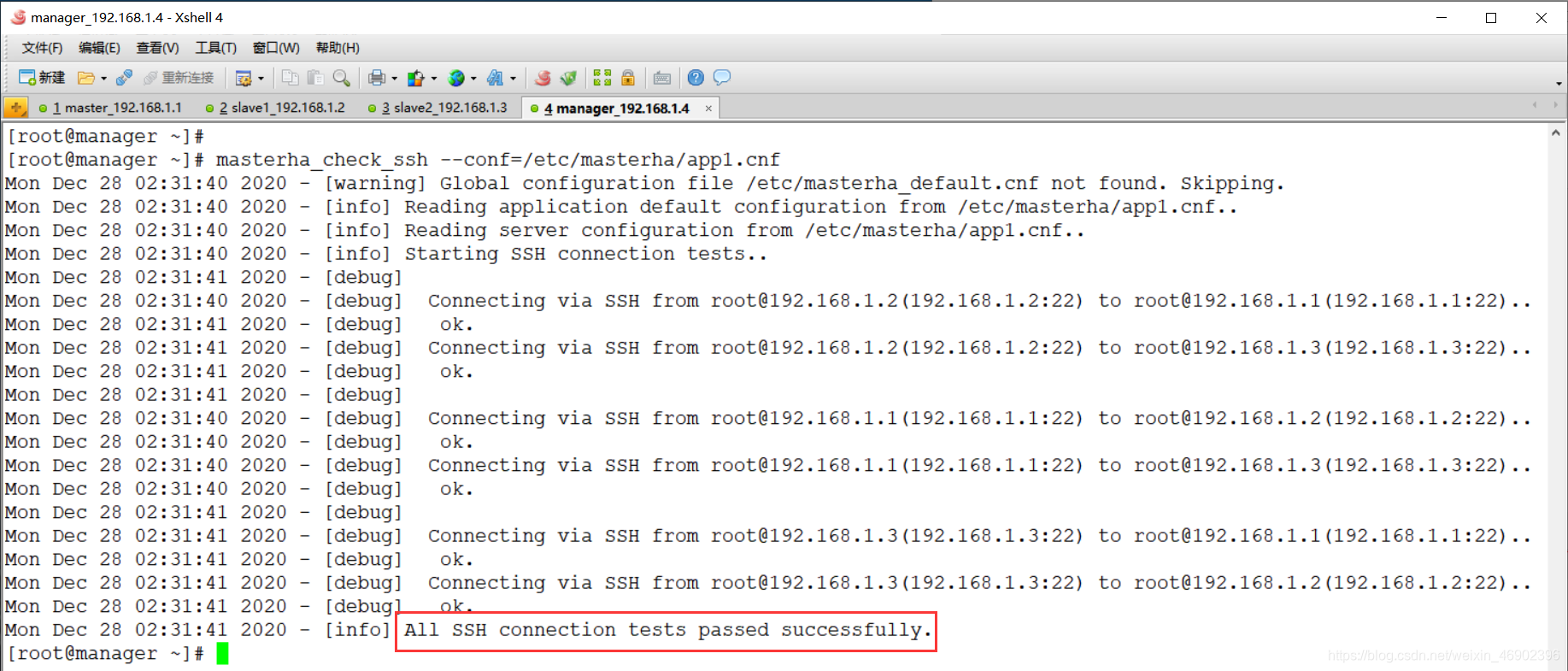Click the padlock lock-screen icon
The width and height of the screenshot is (1568, 671).
[x=628, y=78]
